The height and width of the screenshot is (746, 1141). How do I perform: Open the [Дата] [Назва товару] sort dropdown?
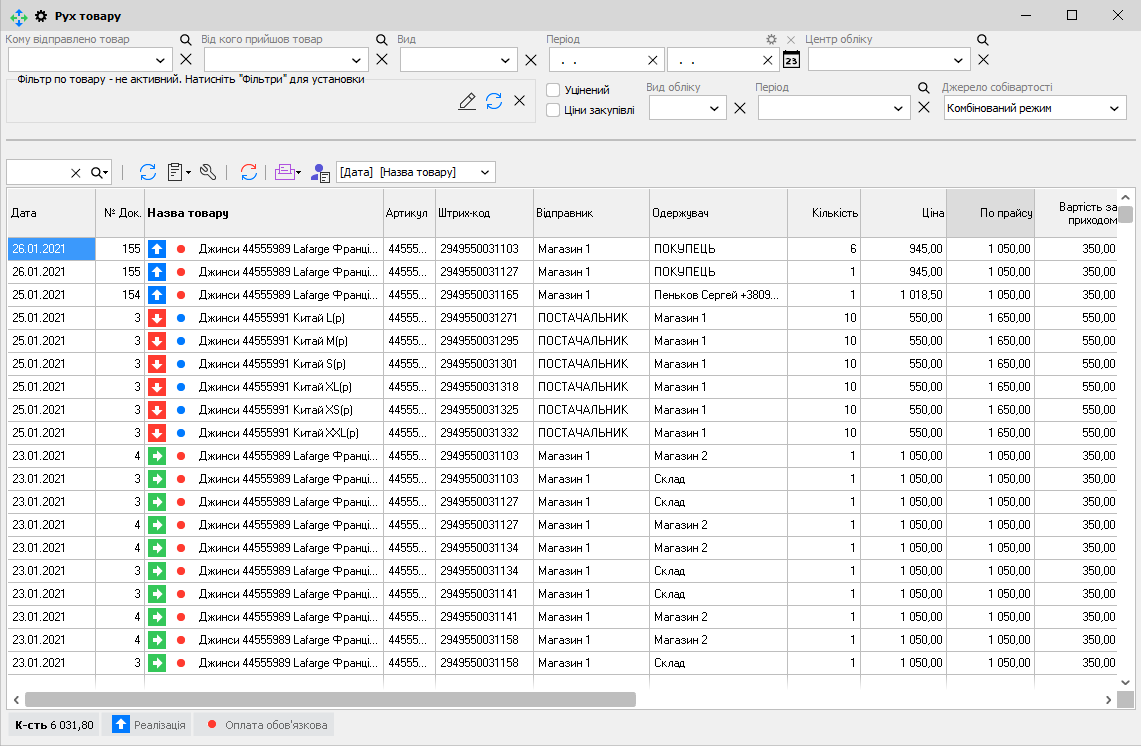(x=485, y=172)
